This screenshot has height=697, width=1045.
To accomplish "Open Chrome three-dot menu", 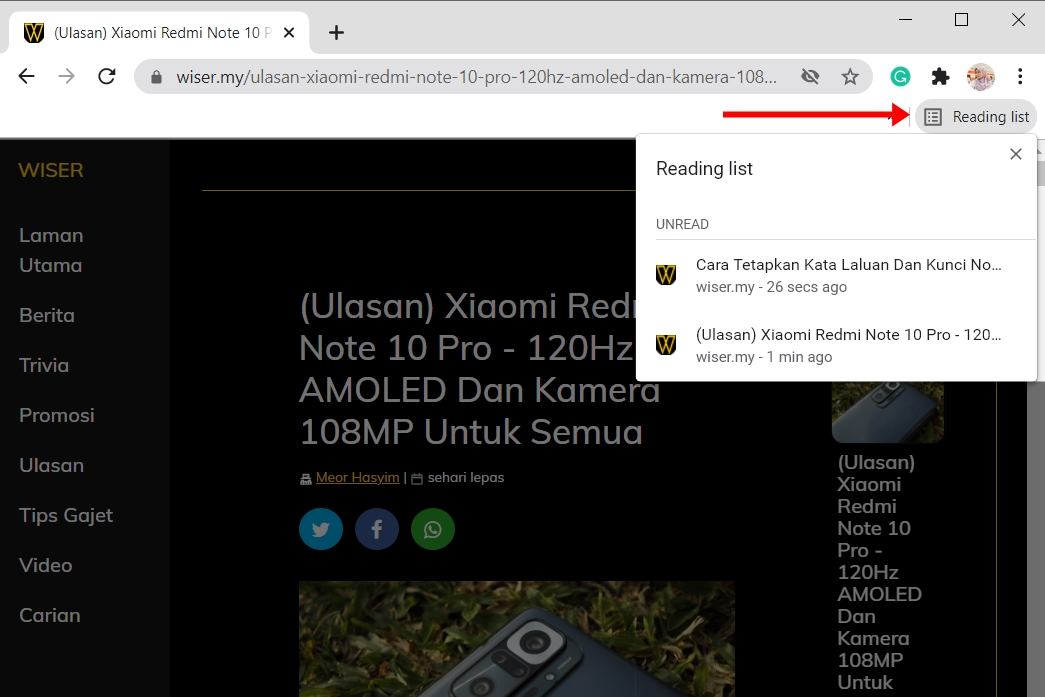I will [x=1020, y=77].
